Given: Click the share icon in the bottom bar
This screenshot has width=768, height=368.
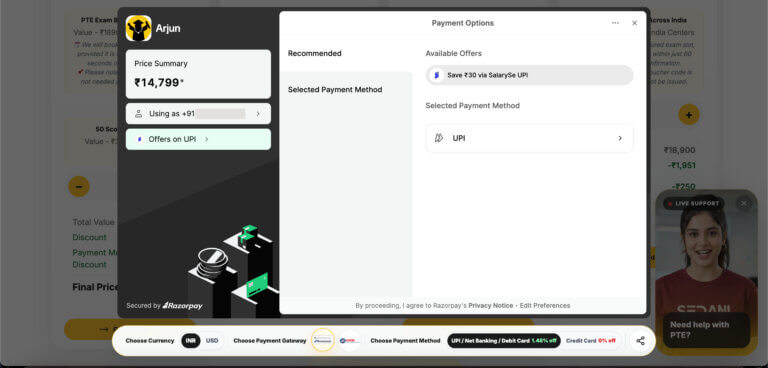Looking at the screenshot, I should click(x=640, y=341).
